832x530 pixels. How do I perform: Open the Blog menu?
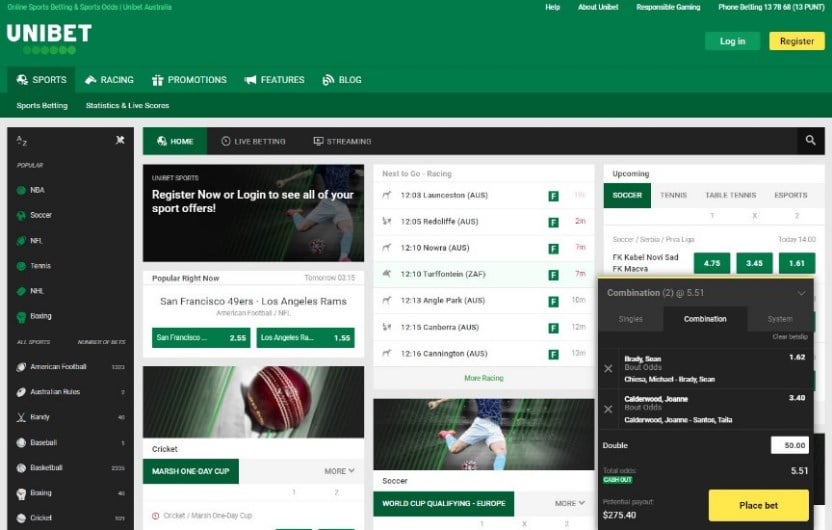[342, 80]
